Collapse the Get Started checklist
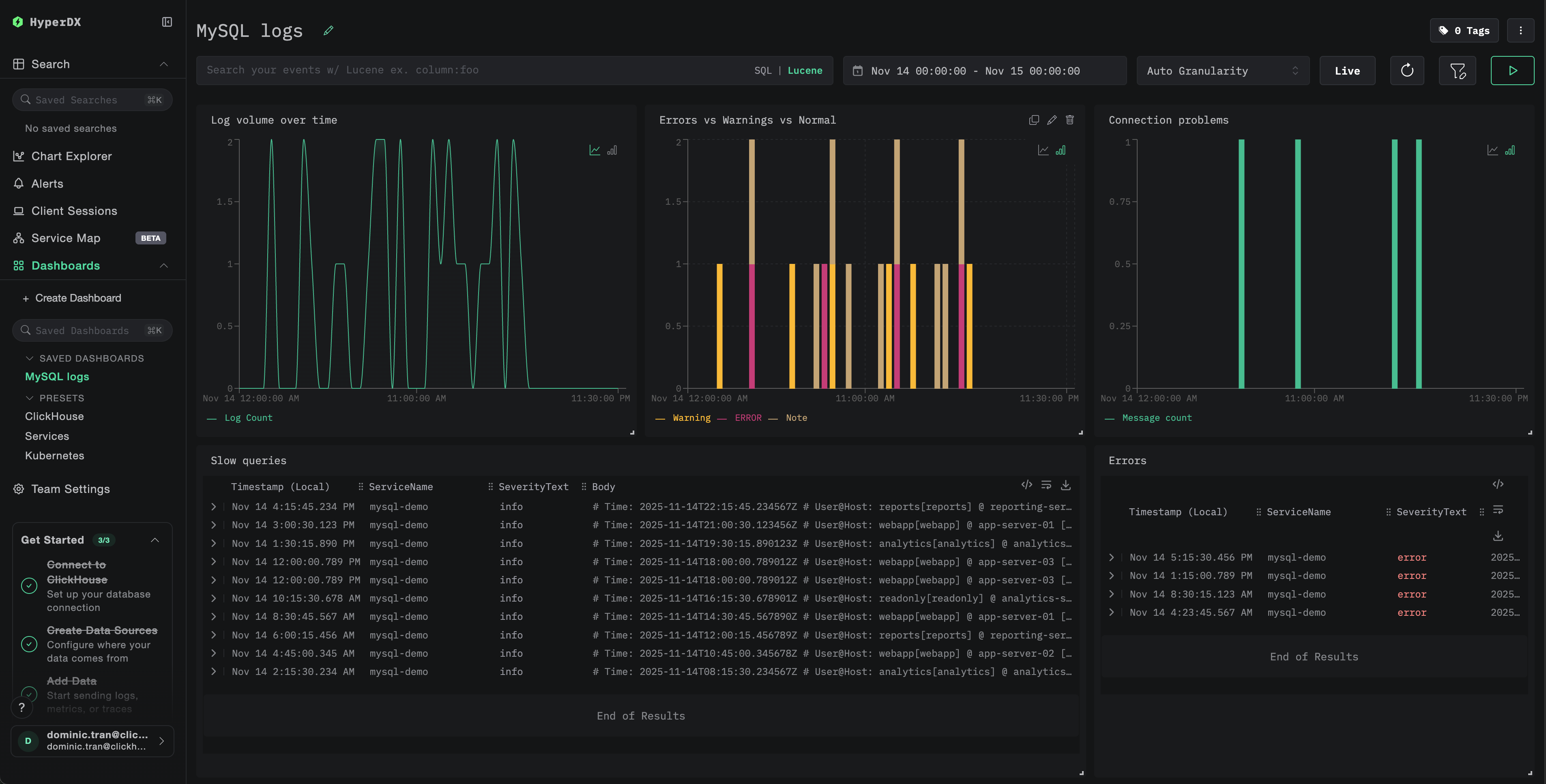 coord(155,540)
